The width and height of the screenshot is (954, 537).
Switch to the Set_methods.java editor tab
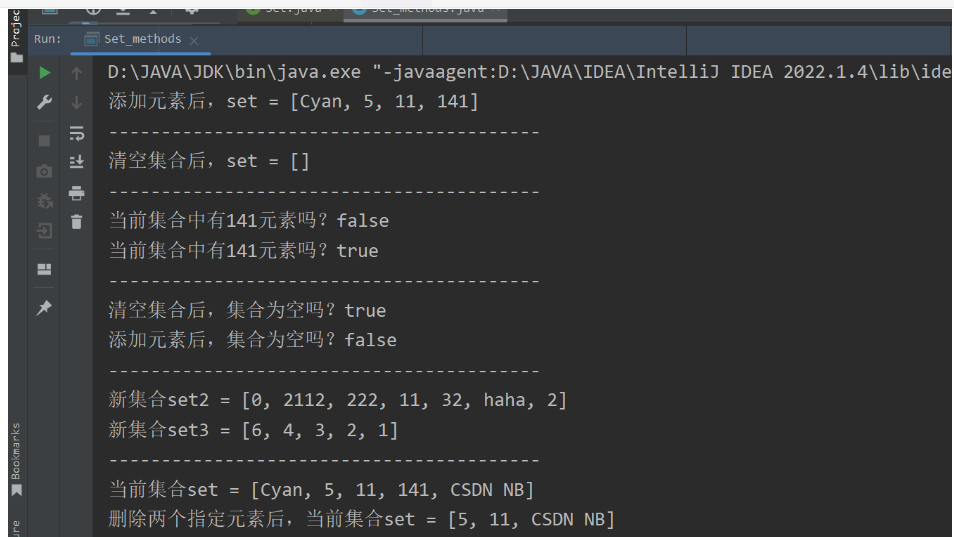(x=425, y=8)
